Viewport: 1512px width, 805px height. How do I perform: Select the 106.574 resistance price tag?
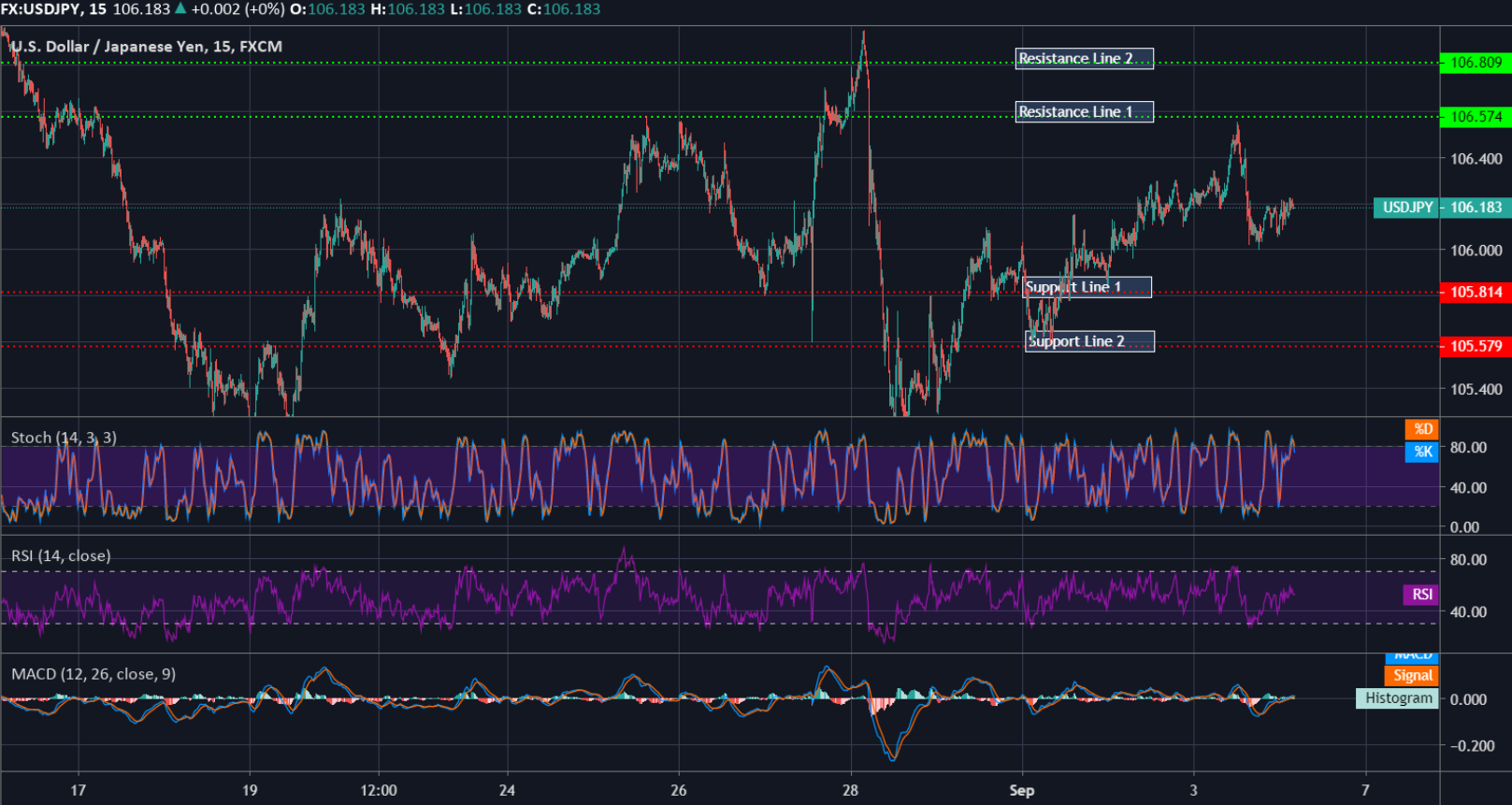click(1476, 117)
